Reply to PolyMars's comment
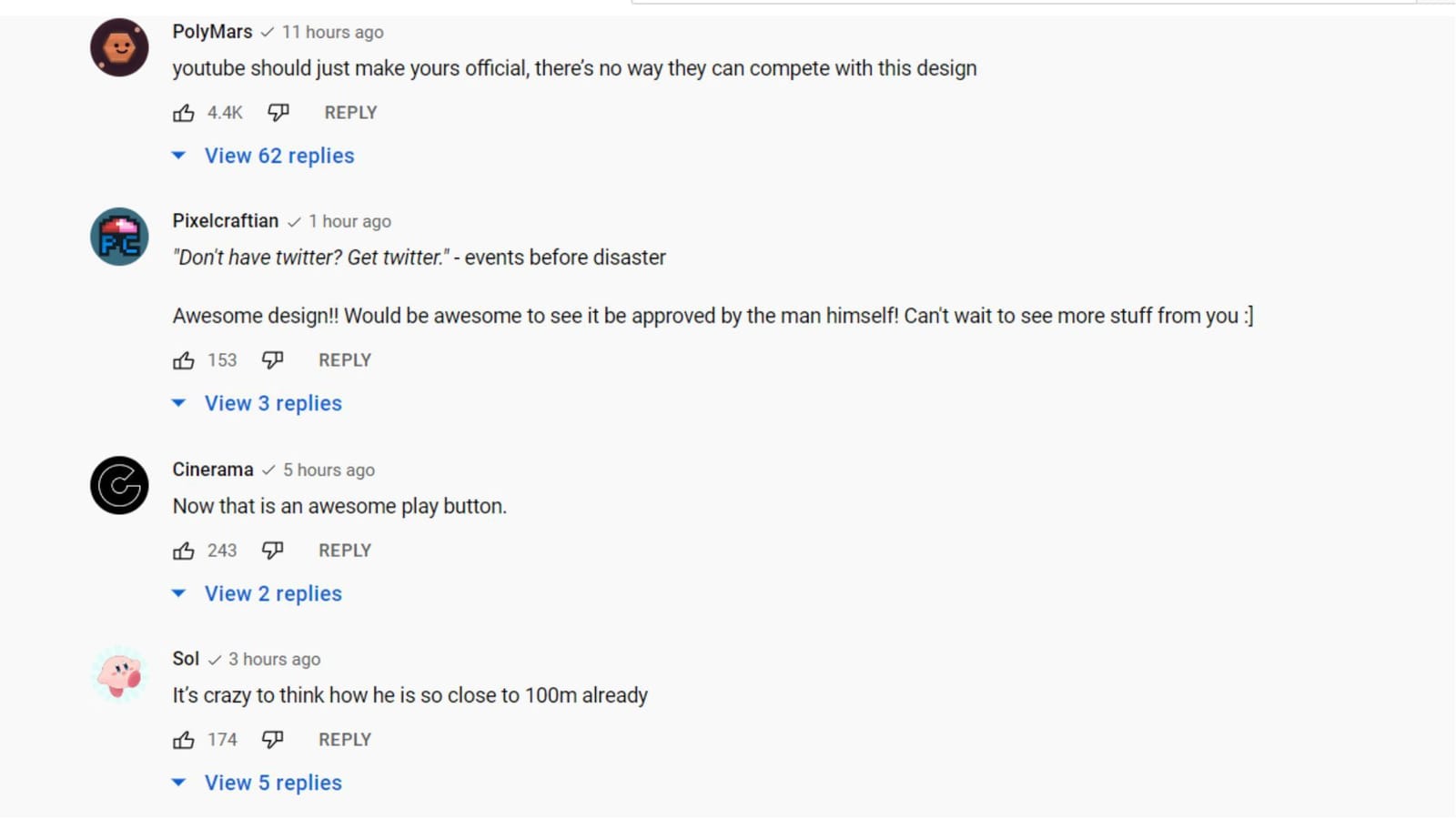 click(x=350, y=113)
